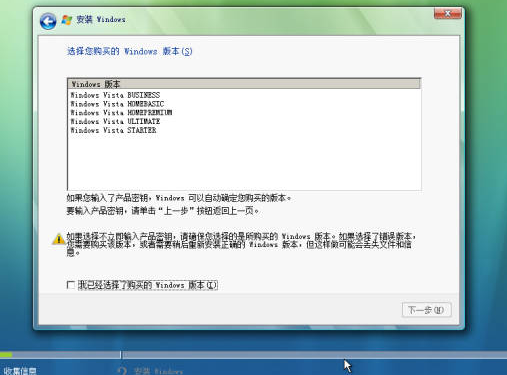507x375 pixels.
Task: Go back using the blue arrow button
Action: [x=48, y=21]
